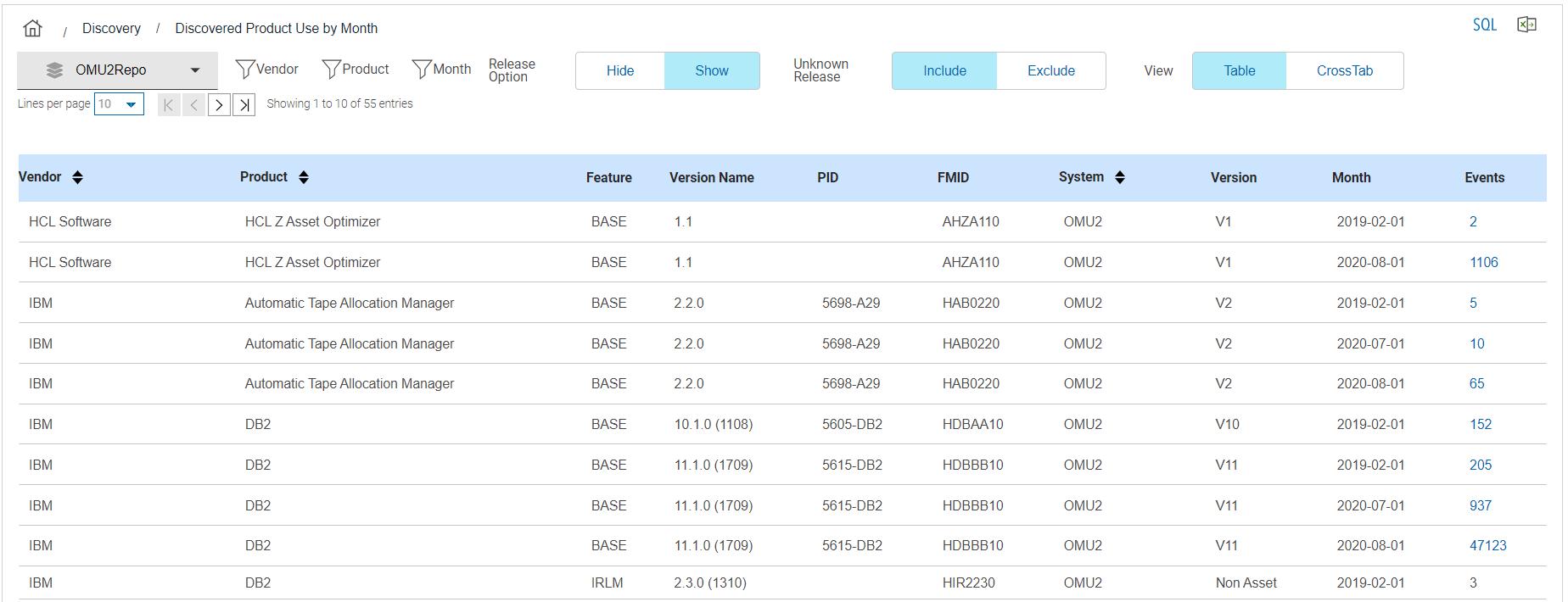Go to next page of entries
Viewport: 1568px width, 602px height.
[219, 105]
